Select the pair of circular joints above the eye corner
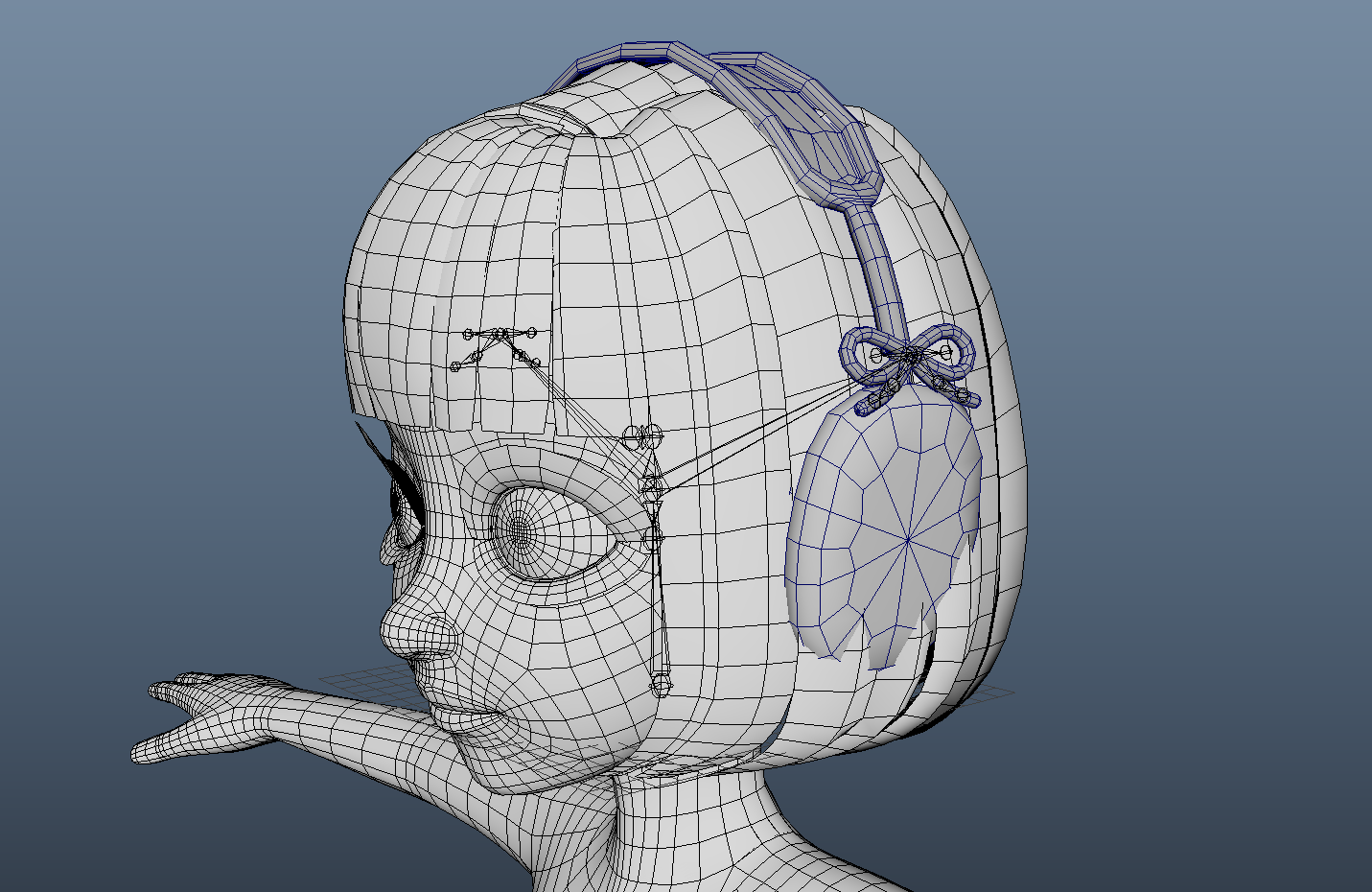This screenshot has height=892, width=1372. coord(643,437)
